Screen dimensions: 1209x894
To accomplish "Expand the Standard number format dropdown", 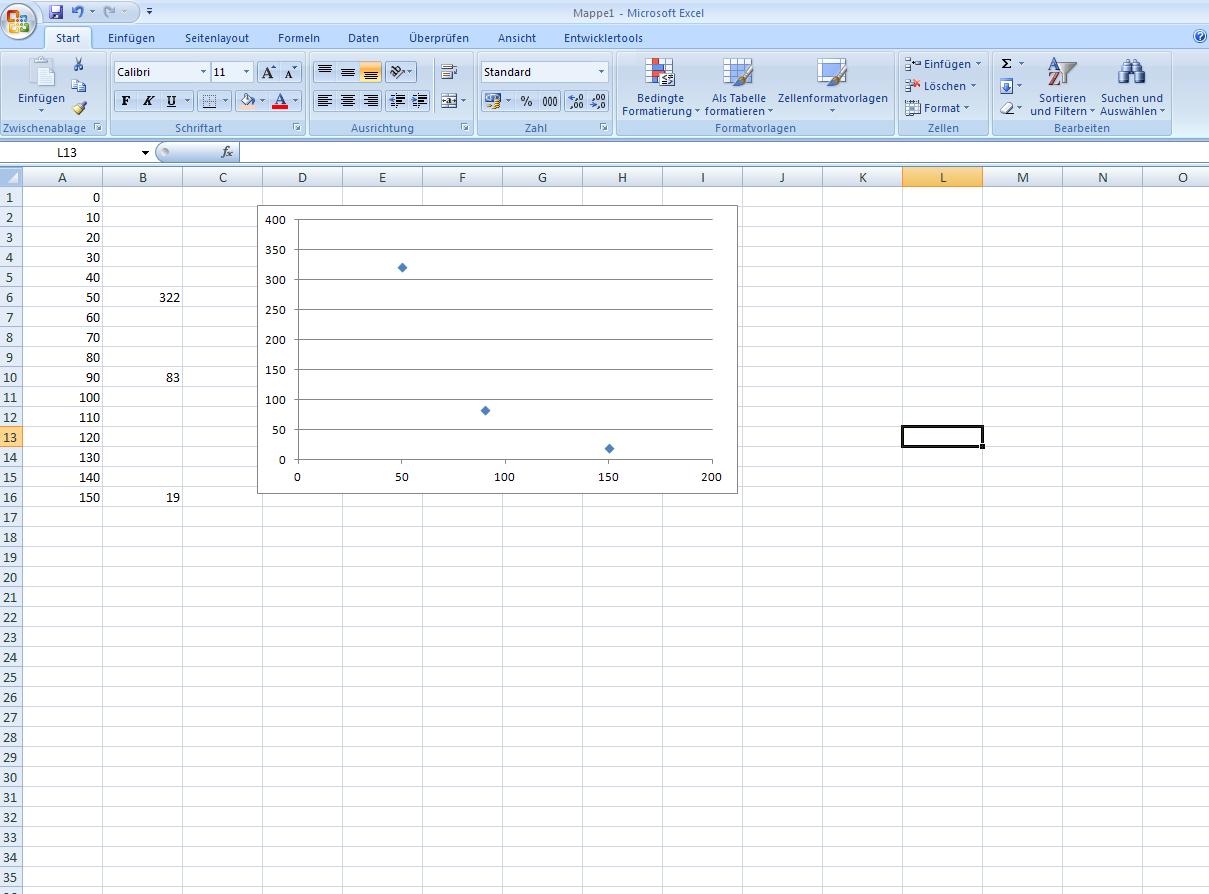I will (601, 72).
